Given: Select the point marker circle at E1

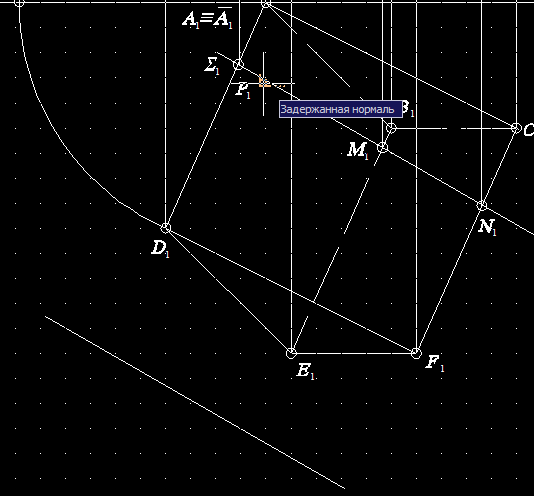Looking at the screenshot, I should (x=292, y=353).
